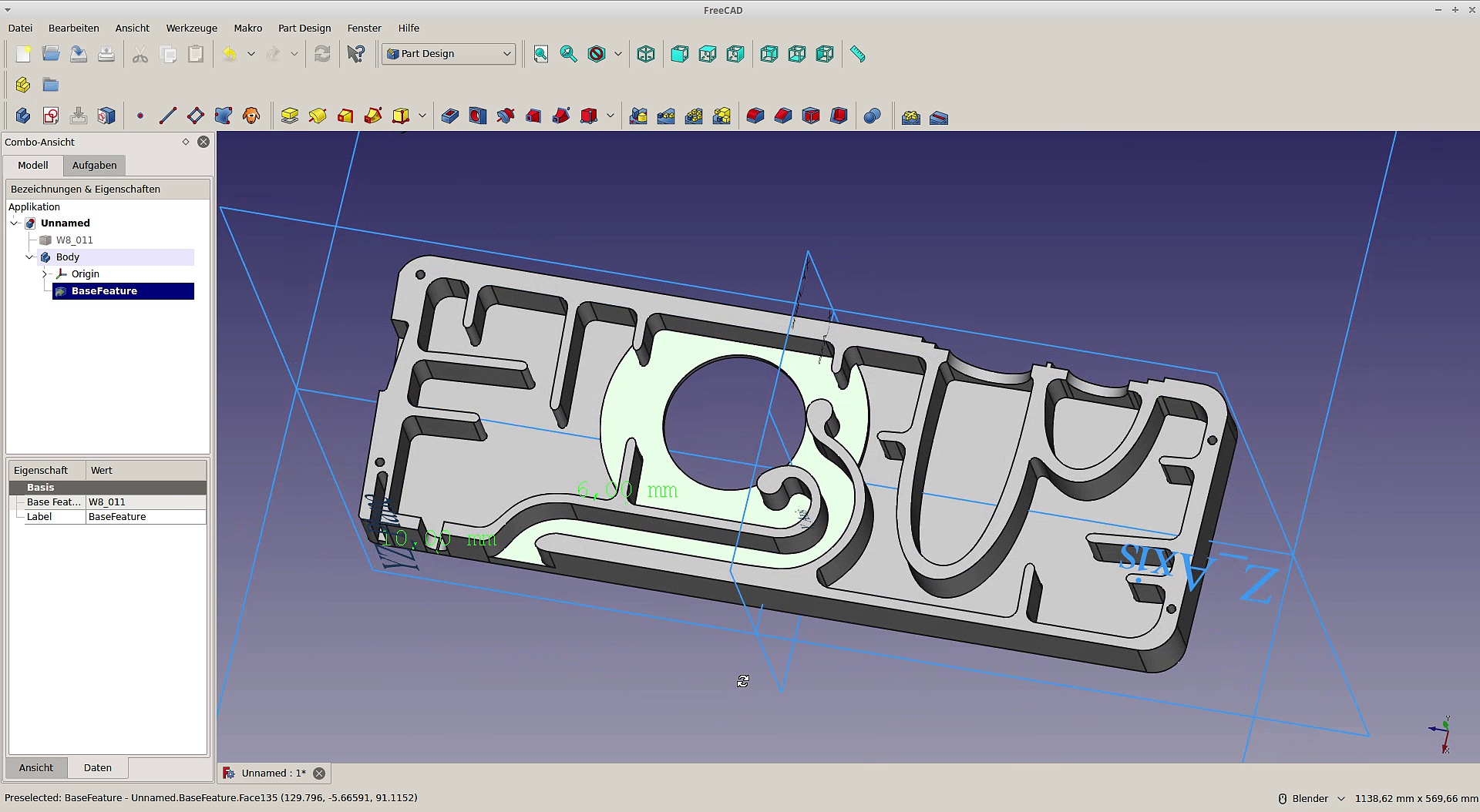Select the Hole tool
Viewport: 1480px width, 812px height.
[478, 116]
